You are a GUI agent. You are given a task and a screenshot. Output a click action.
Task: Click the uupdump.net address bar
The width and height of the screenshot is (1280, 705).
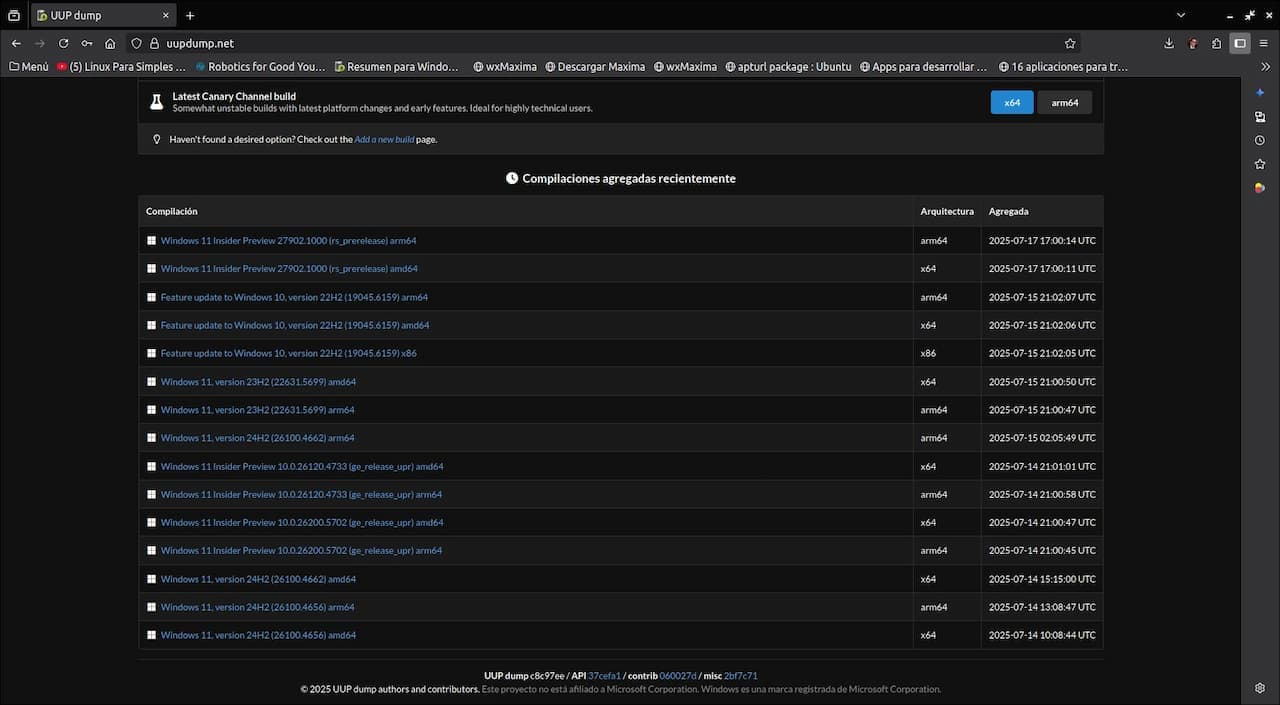(x=600, y=43)
